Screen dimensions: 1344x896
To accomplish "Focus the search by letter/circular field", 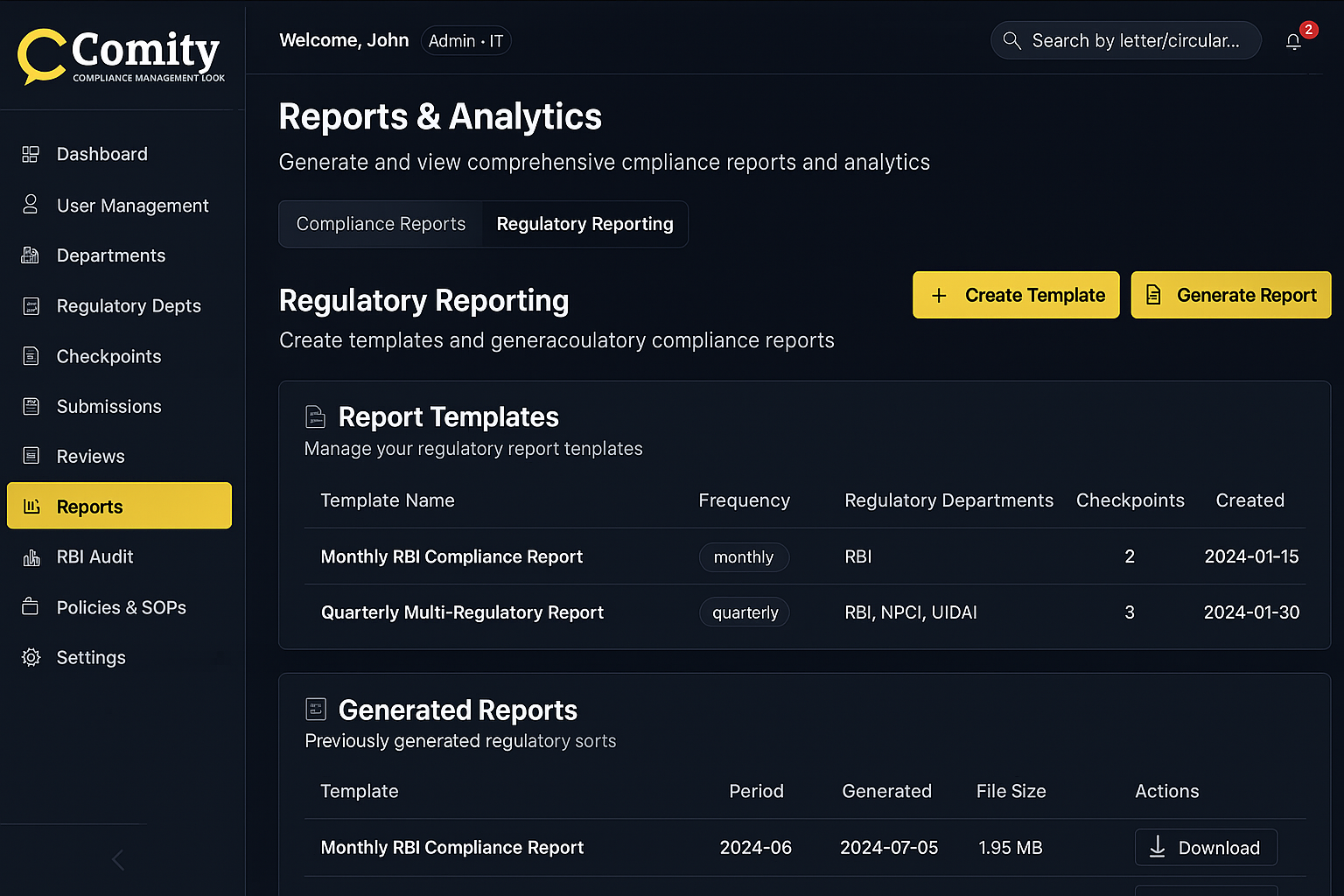I will coord(1125,40).
